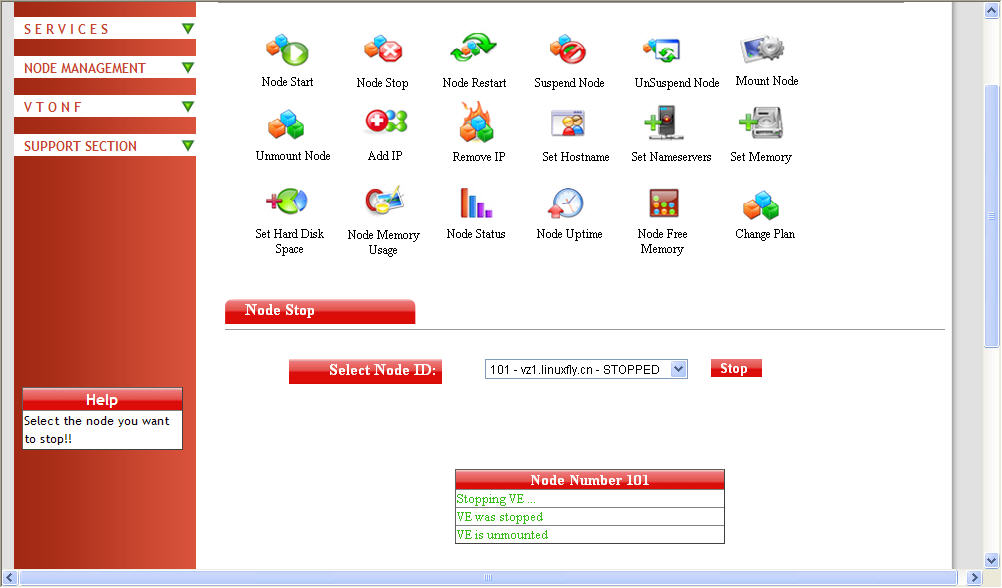Click the Set Nameservers icon

[663, 125]
